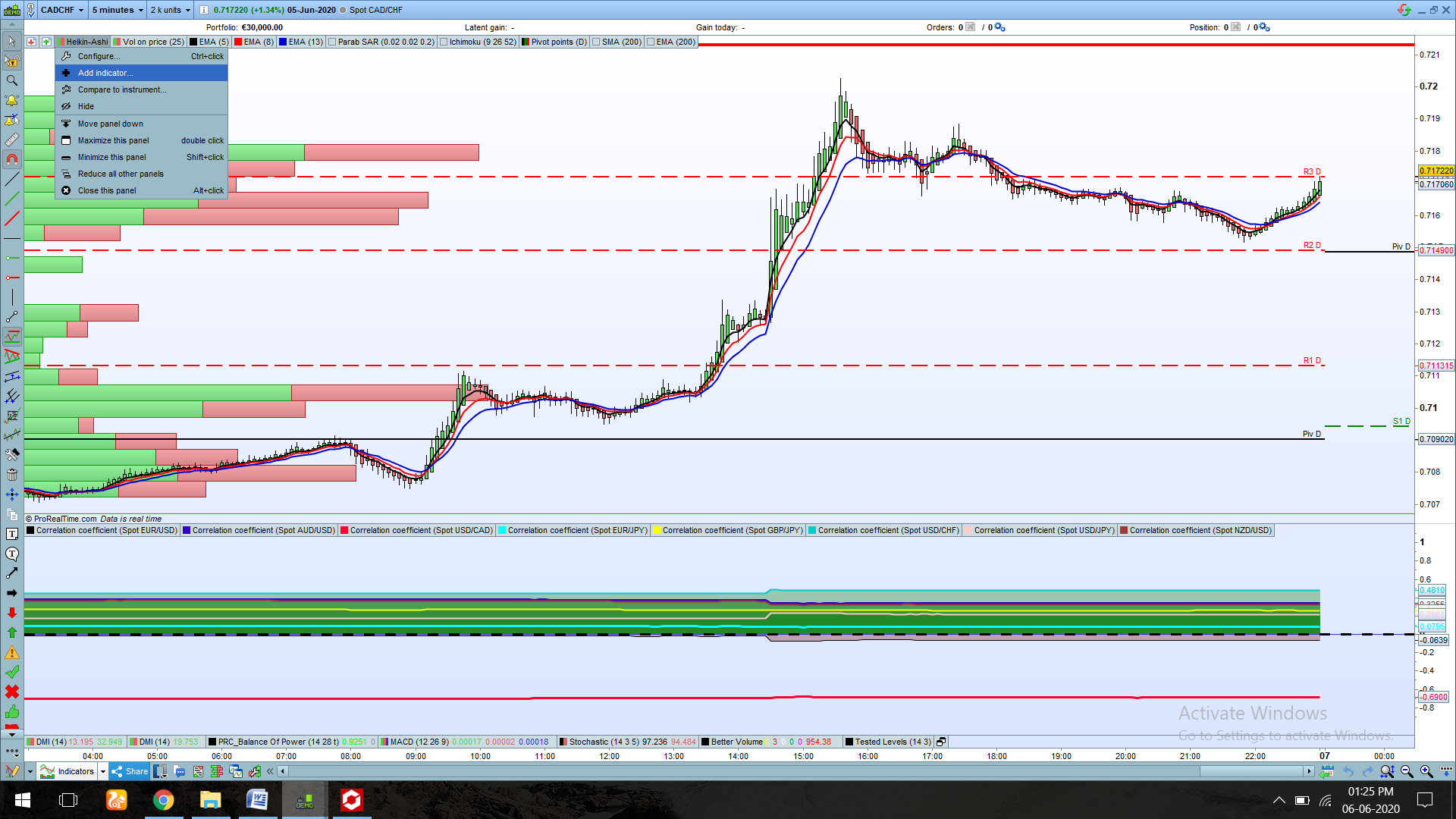Select Compare to instrument menu entry
The height and width of the screenshot is (819, 1456).
pyautogui.click(x=121, y=89)
